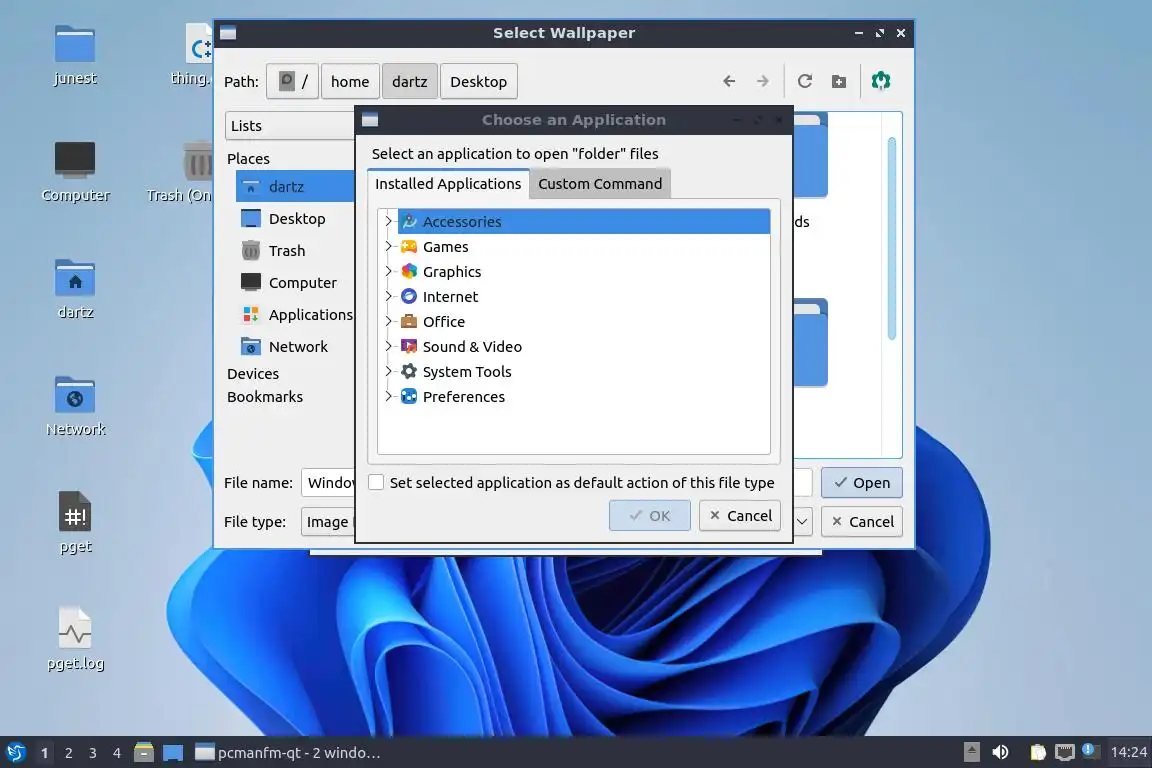This screenshot has width=1152, height=768.
Task: Select the Accessories row
Action: tap(583, 221)
